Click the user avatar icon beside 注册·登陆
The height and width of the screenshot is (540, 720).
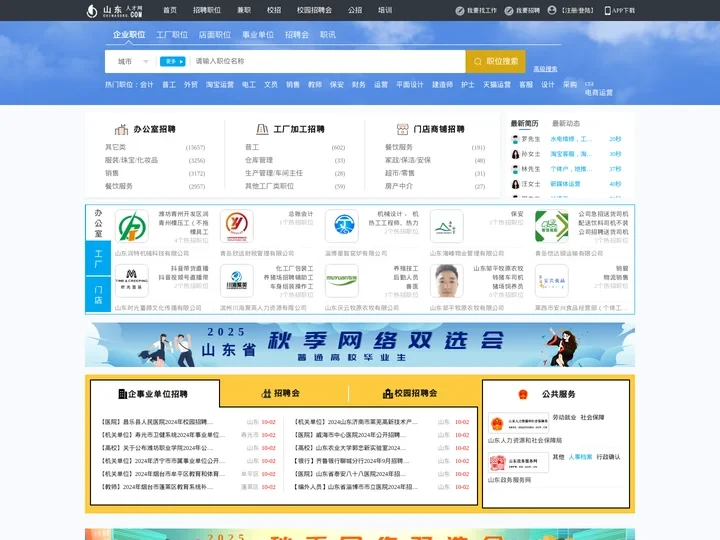(x=552, y=10)
